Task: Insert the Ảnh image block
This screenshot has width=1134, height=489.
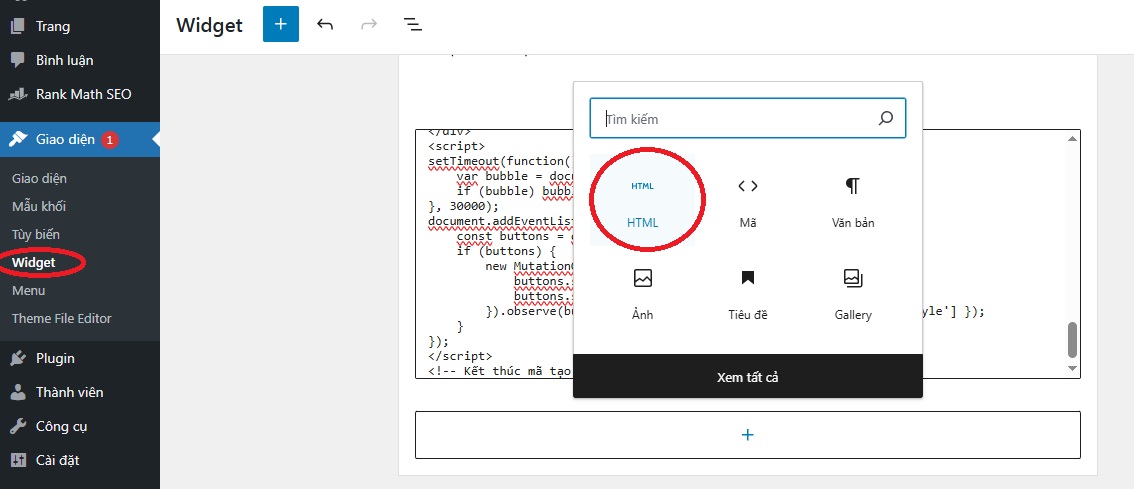Action: click(642, 293)
